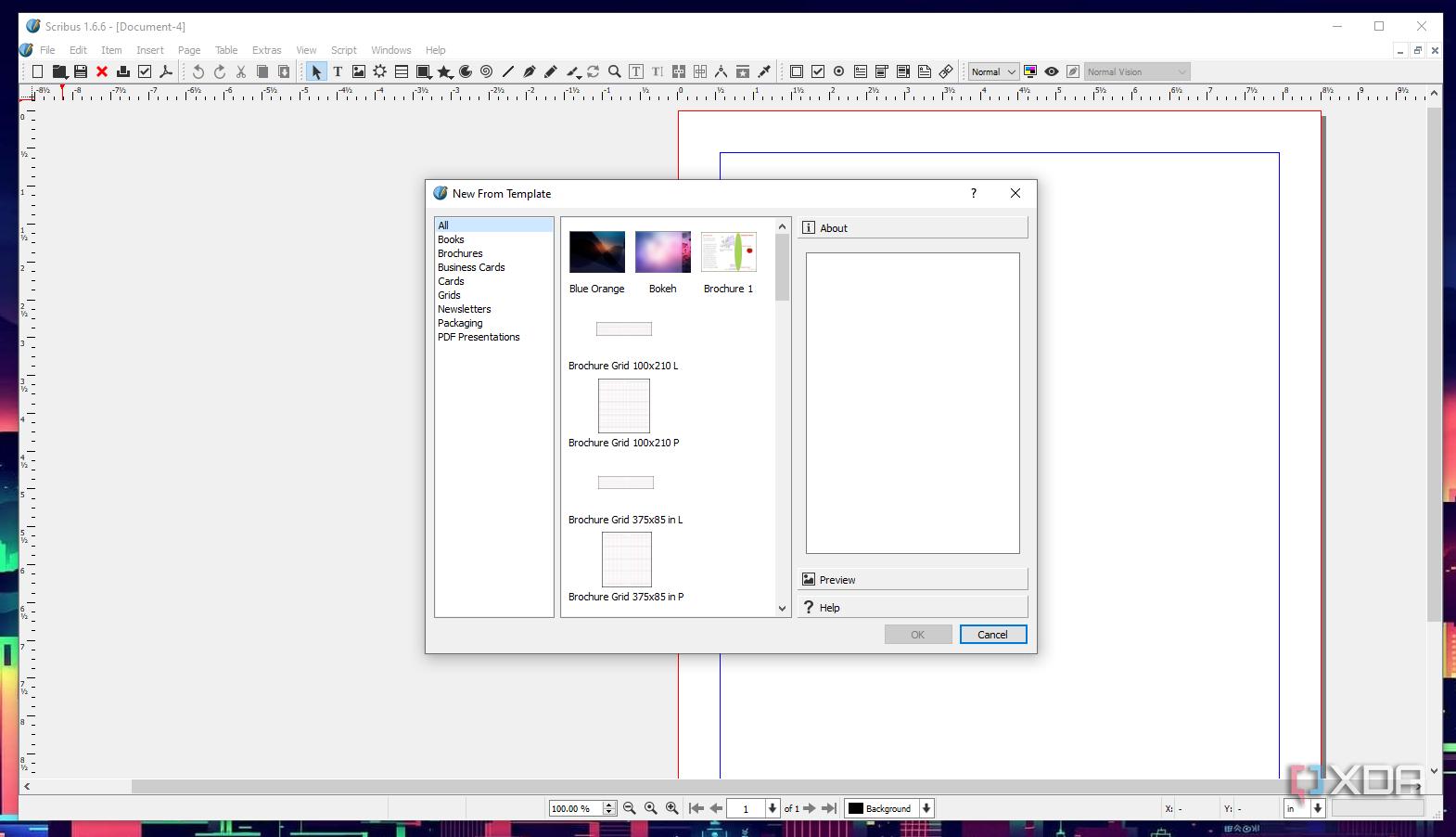Select the Arc tool
The height and width of the screenshot is (837, 1456).
click(466, 71)
